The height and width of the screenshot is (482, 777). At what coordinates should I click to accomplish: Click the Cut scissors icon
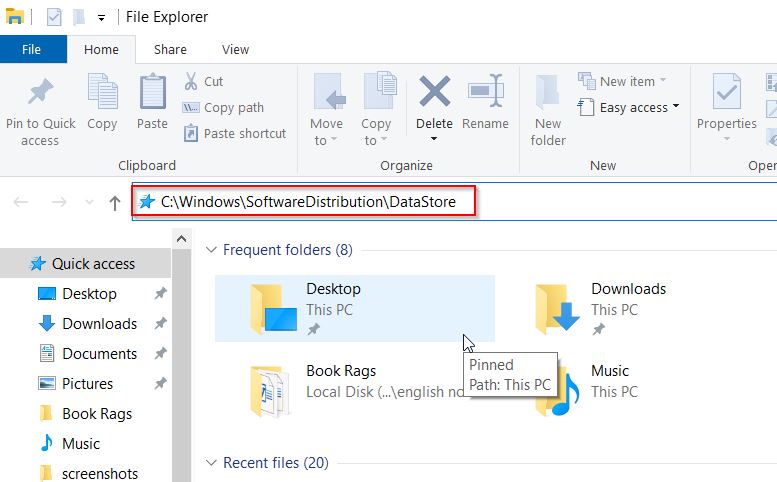point(191,81)
